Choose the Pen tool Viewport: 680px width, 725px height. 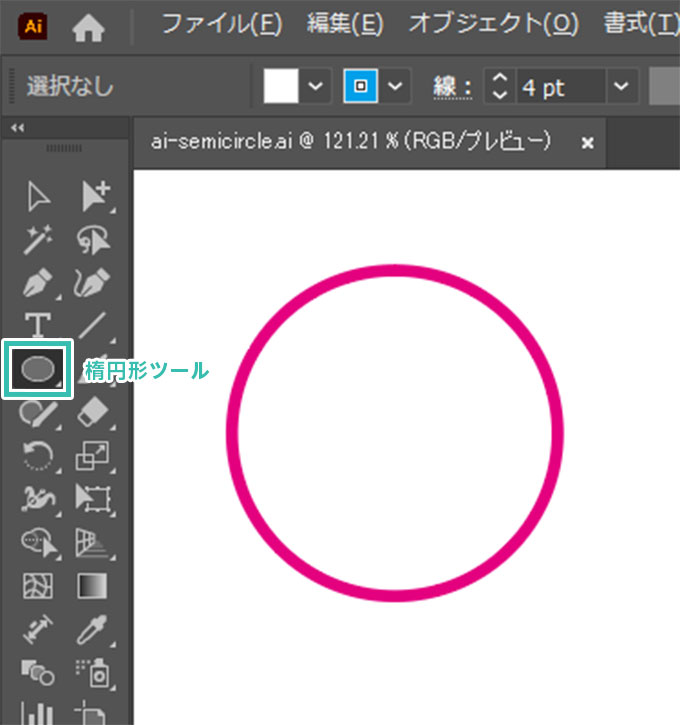[39, 284]
